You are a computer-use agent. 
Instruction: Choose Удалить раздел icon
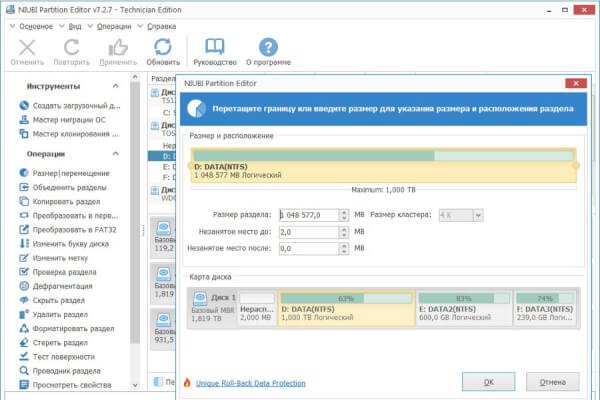click(24, 314)
